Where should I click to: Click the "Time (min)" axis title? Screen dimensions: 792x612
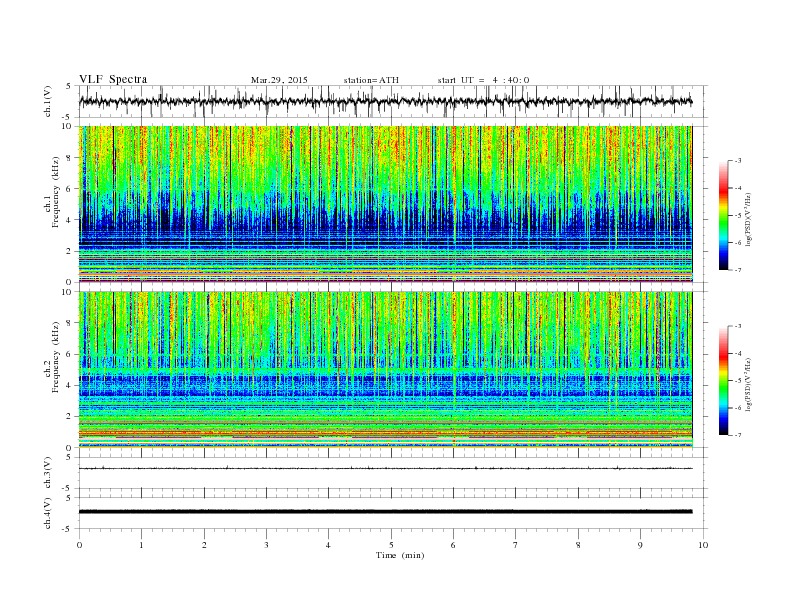(400, 555)
